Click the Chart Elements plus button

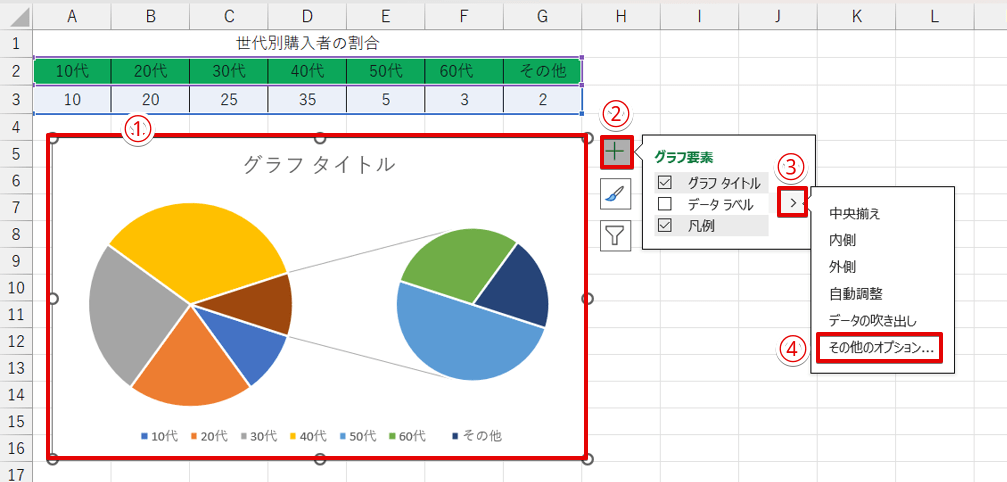pyautogui.click(x=616, y=153)
